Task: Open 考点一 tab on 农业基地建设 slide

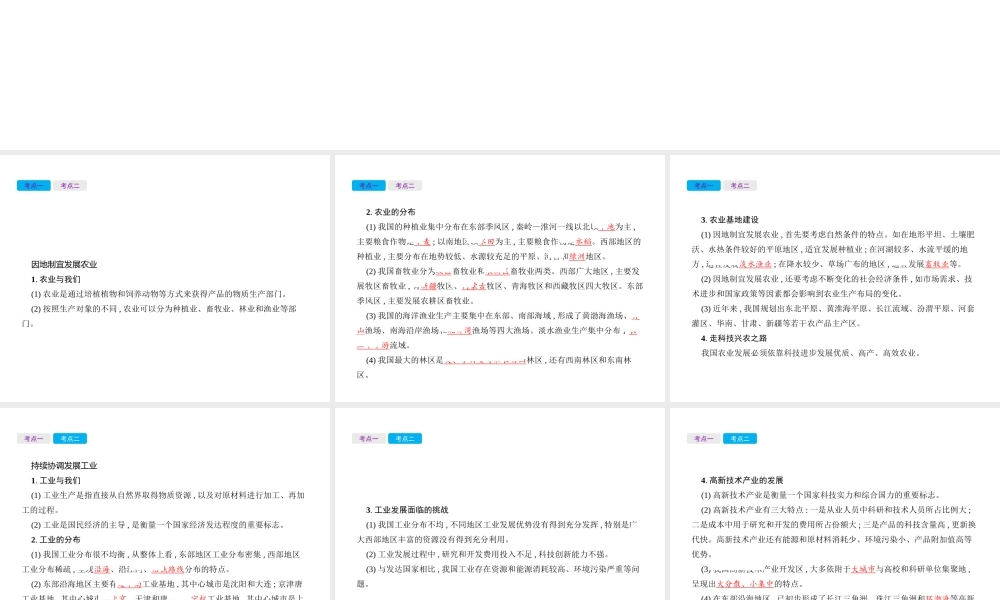Action: tap(703, 186)
